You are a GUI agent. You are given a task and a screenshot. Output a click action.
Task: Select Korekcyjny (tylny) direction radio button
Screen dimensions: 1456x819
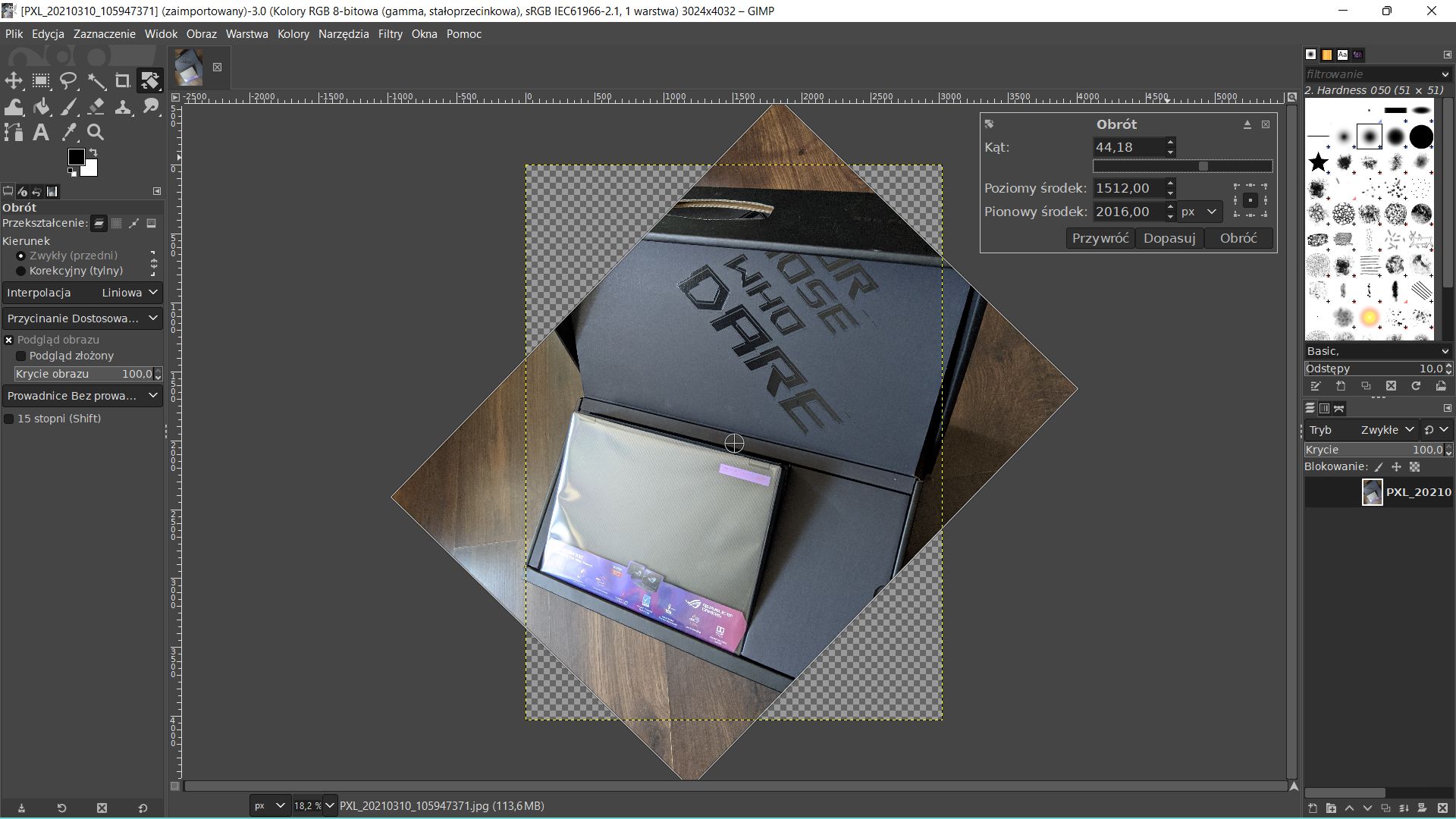(x=21, y=271)
